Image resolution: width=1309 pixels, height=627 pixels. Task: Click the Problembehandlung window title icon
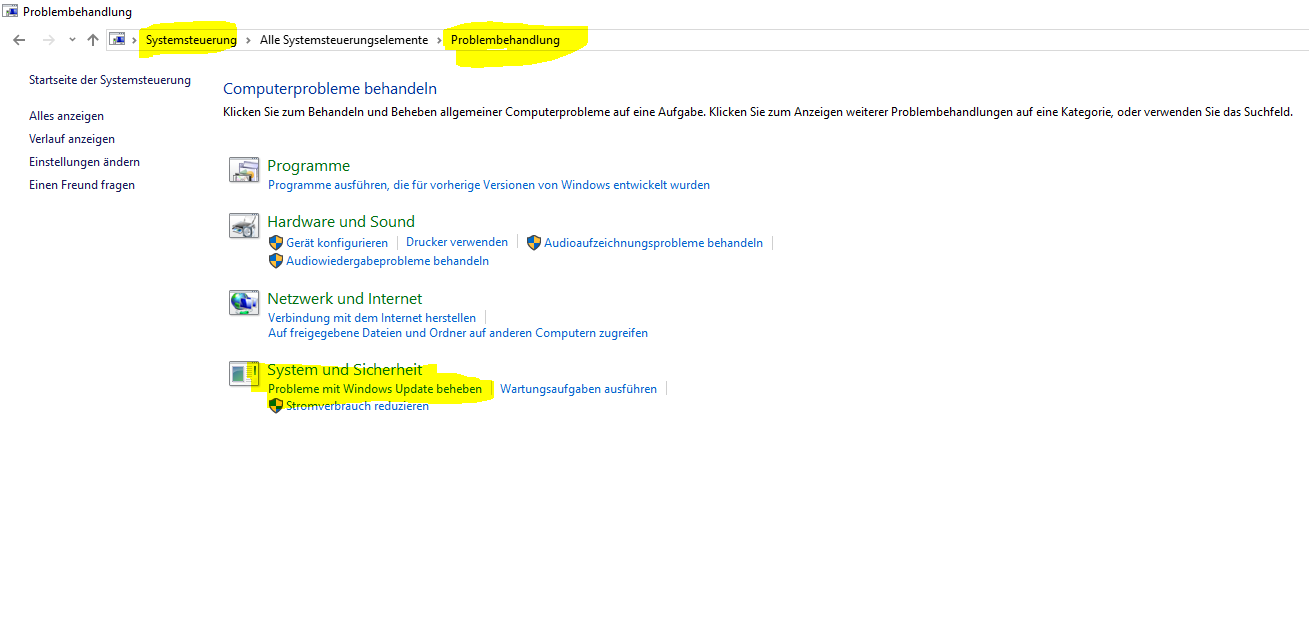[11, 12]
